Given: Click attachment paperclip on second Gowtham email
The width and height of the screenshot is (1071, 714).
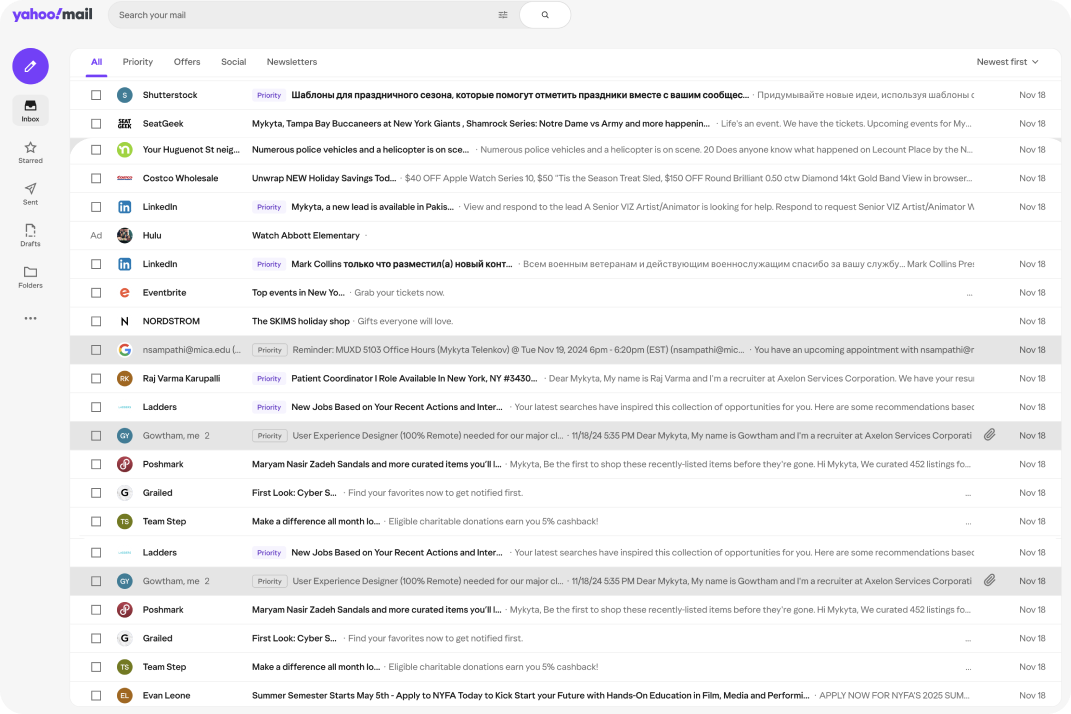Looking at the screenshot, I should 989,580.
